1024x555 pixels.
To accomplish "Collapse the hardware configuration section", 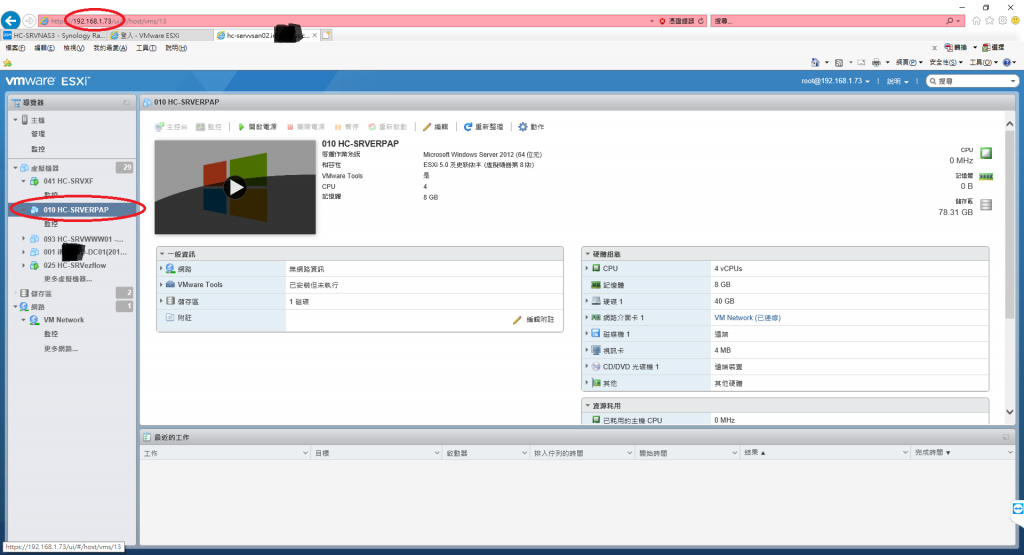I will click(587, 253).
